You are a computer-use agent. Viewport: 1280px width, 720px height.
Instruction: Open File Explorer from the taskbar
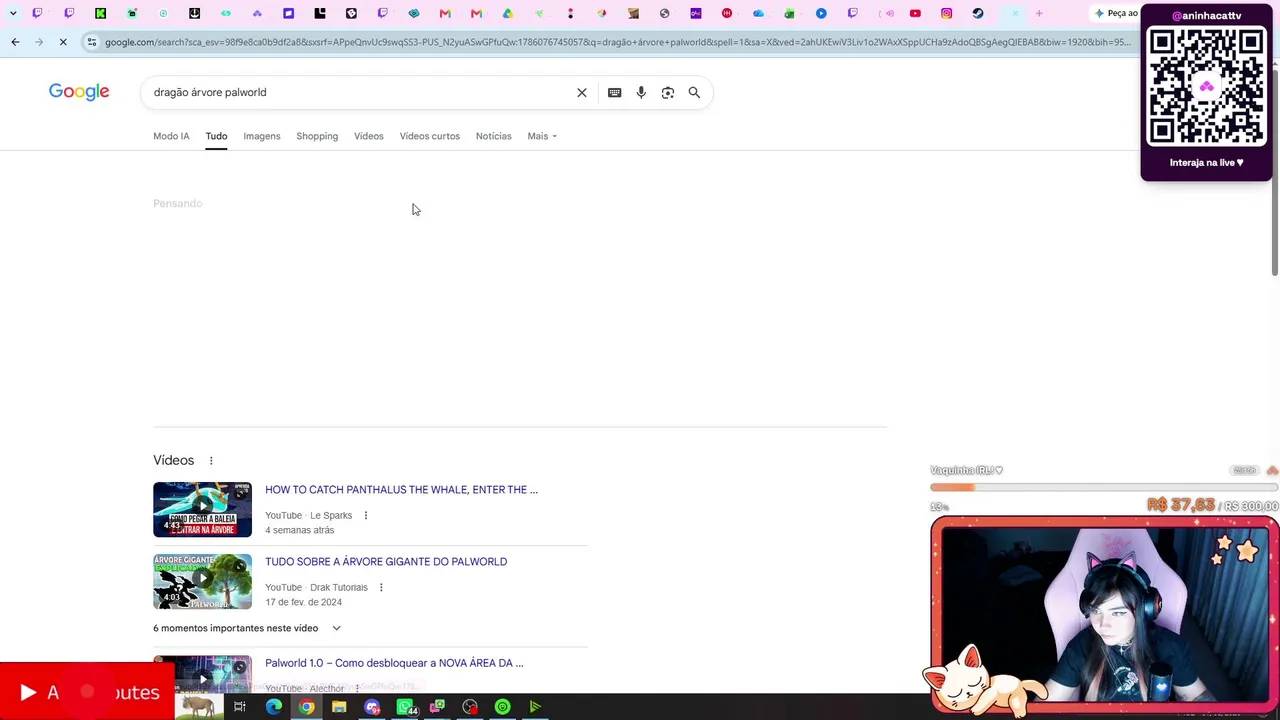click(339, 707)
